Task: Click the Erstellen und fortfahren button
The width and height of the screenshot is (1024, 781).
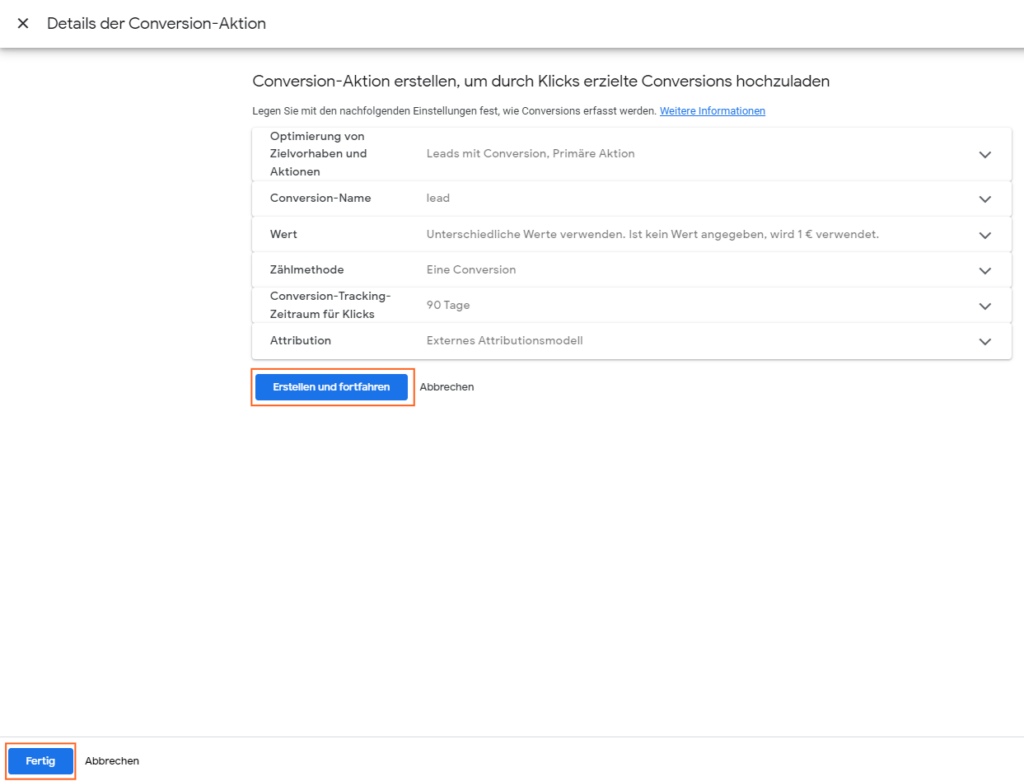Action: [x=331, y=387]
